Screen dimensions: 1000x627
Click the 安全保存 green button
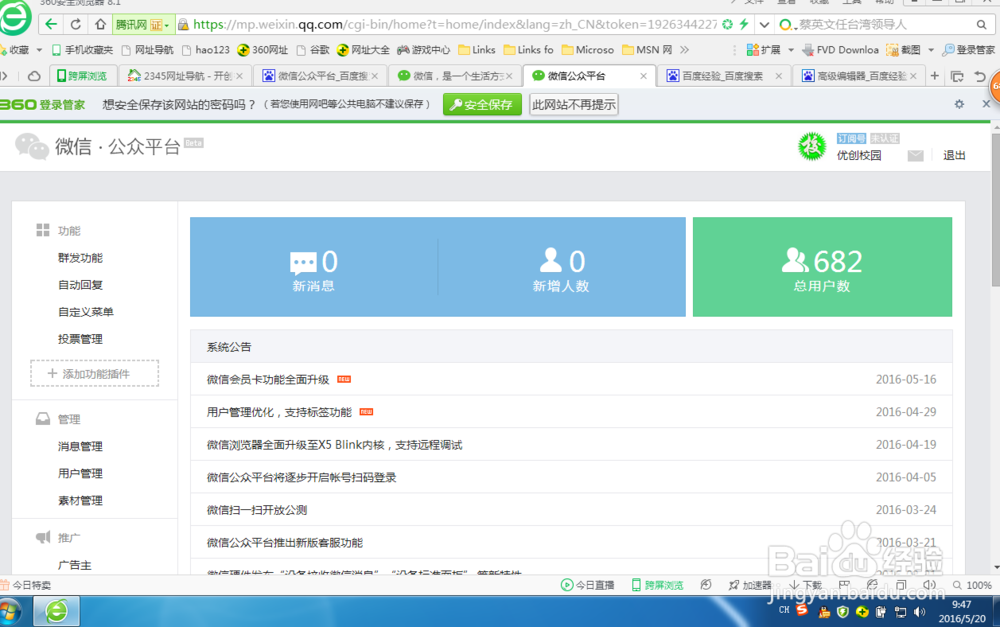[482, 105]
